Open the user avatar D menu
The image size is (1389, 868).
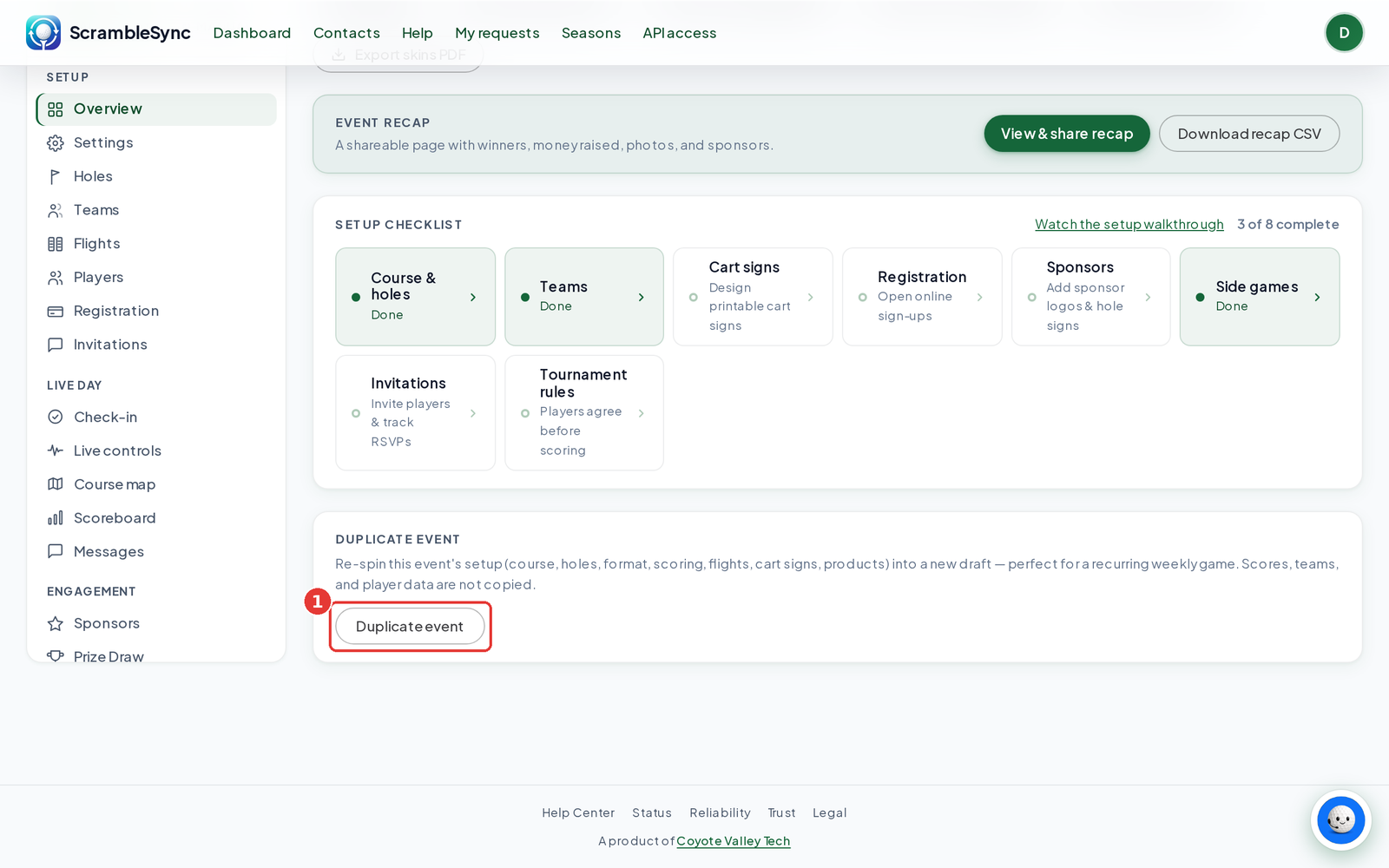pyautogui.click(x=1344, y=33)
